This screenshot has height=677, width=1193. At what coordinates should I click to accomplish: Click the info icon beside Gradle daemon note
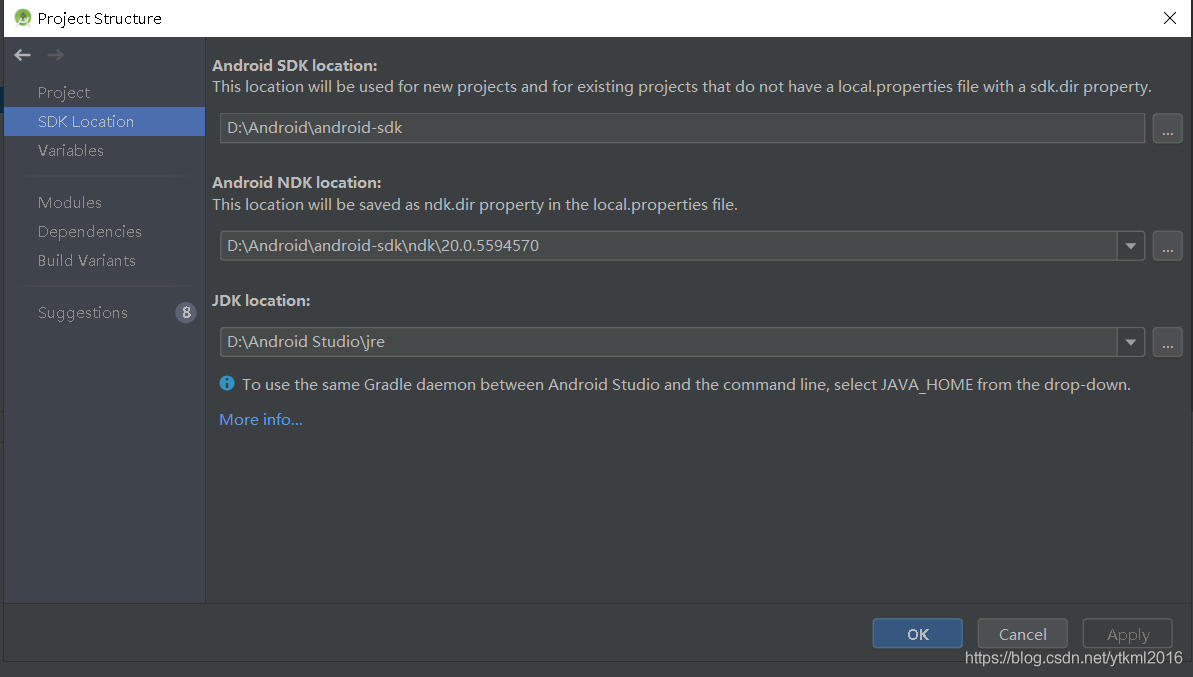click(227, 383)
